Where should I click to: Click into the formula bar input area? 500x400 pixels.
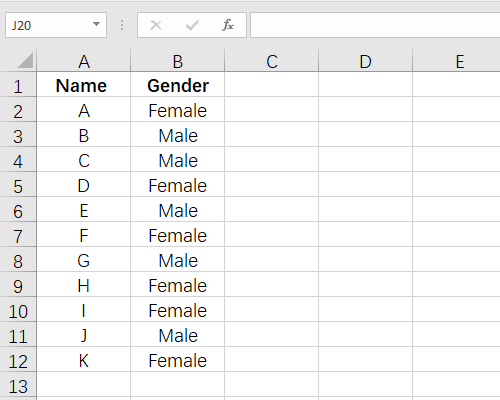click(375, 25)
